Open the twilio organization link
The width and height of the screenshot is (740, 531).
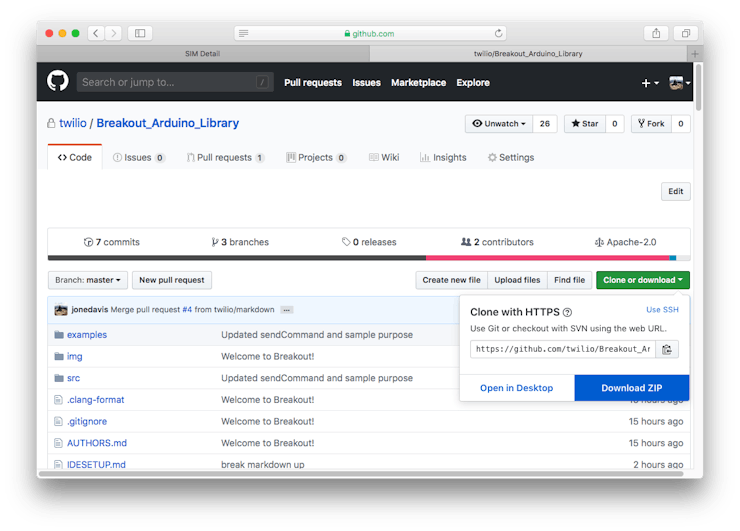(x=73, y=123)
